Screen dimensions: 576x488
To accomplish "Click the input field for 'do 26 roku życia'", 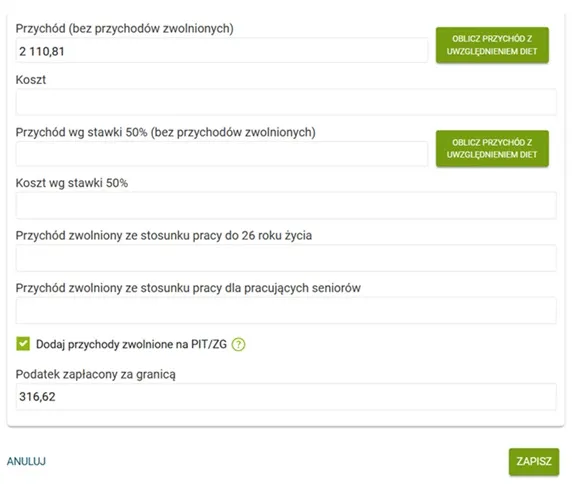I will pyautogui.click(x=286, y=258).
